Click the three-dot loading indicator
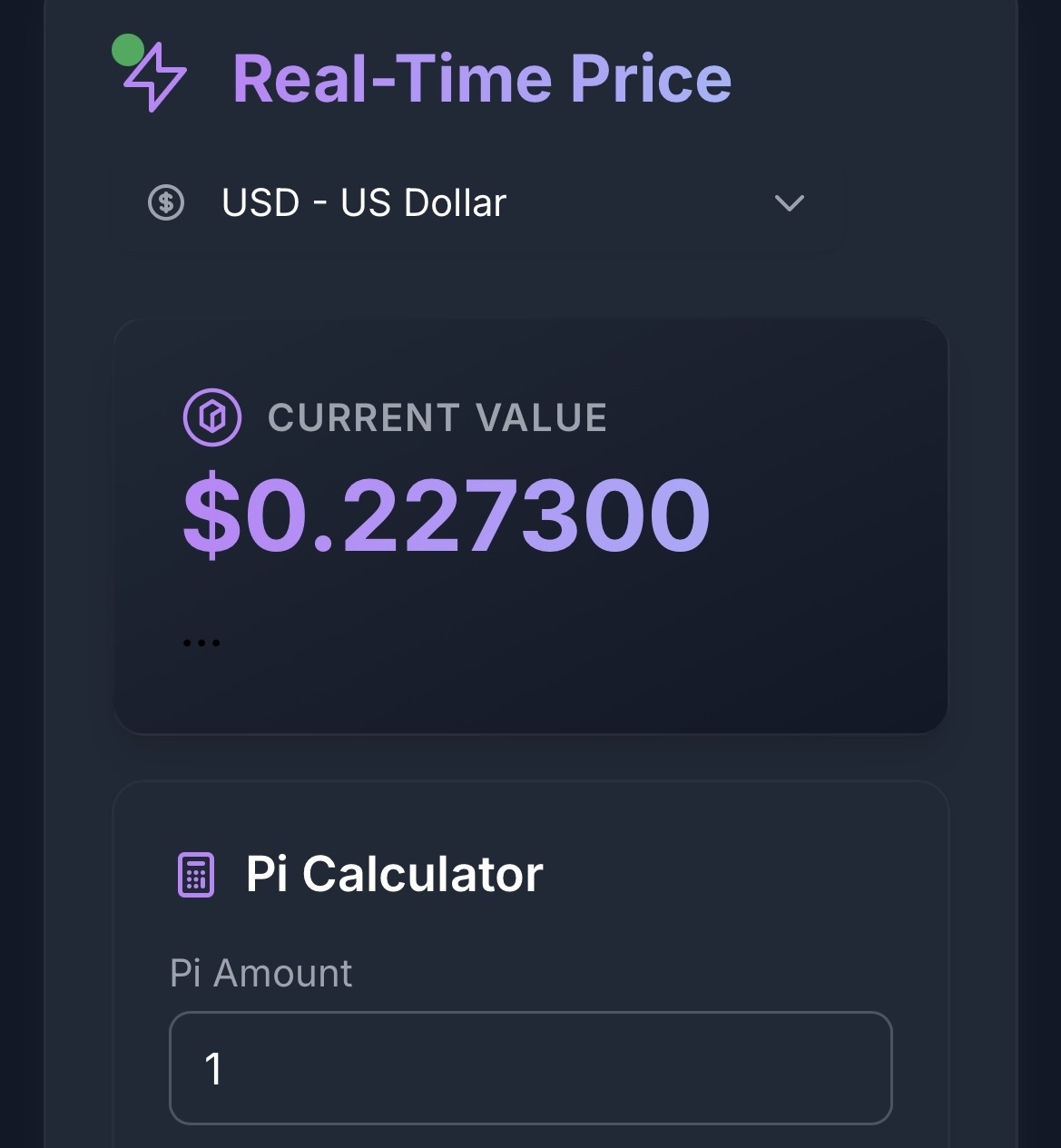This screenshot has height=1148, width=1061. [201, 643]
